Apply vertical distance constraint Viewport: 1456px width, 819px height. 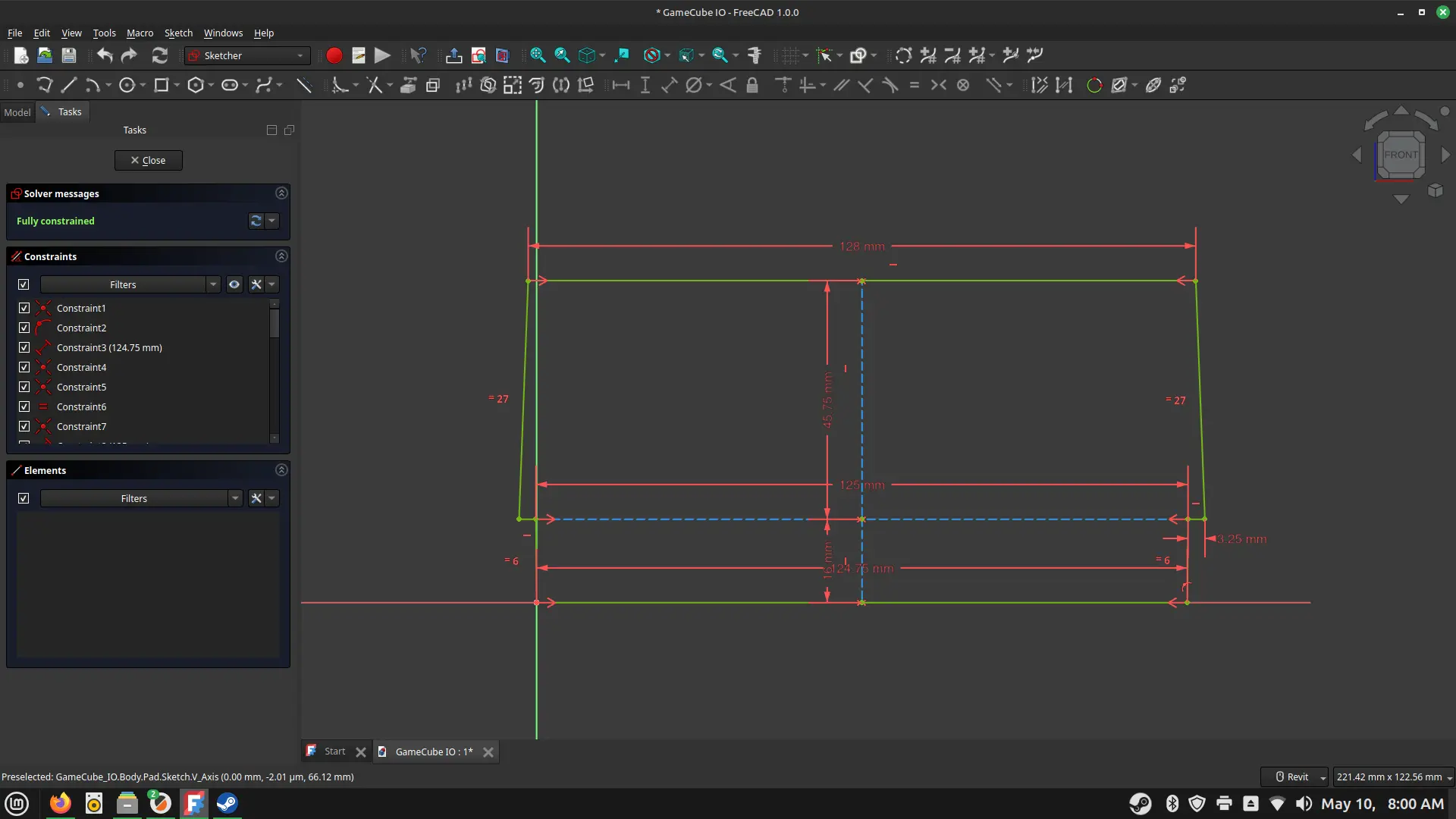(645, 85)
